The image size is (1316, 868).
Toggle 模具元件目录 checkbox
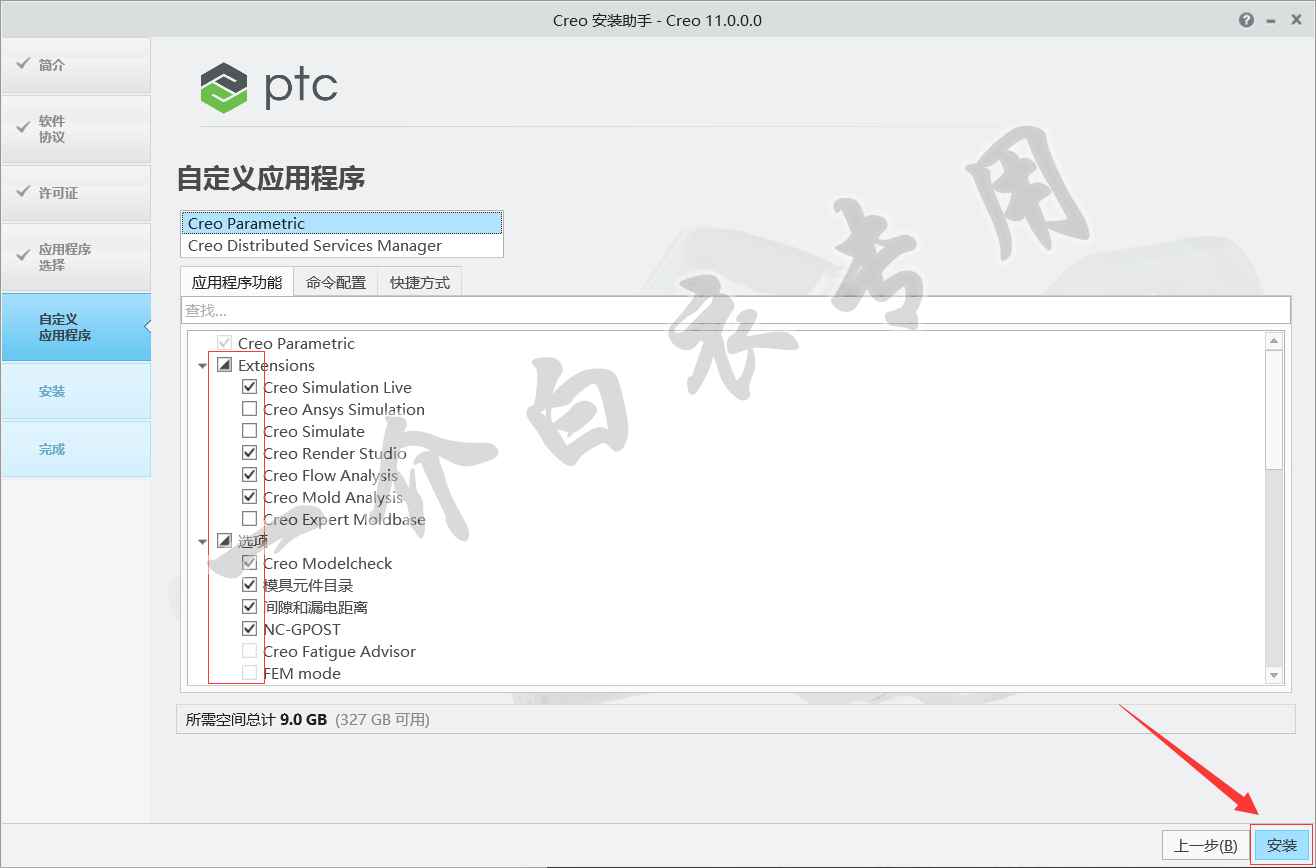[x=249, y=585]
